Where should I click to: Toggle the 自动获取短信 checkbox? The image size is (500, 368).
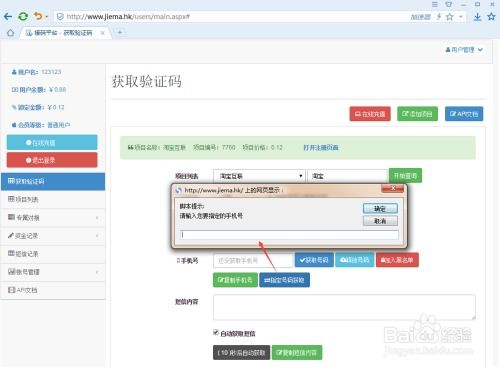tap(216, 332)
